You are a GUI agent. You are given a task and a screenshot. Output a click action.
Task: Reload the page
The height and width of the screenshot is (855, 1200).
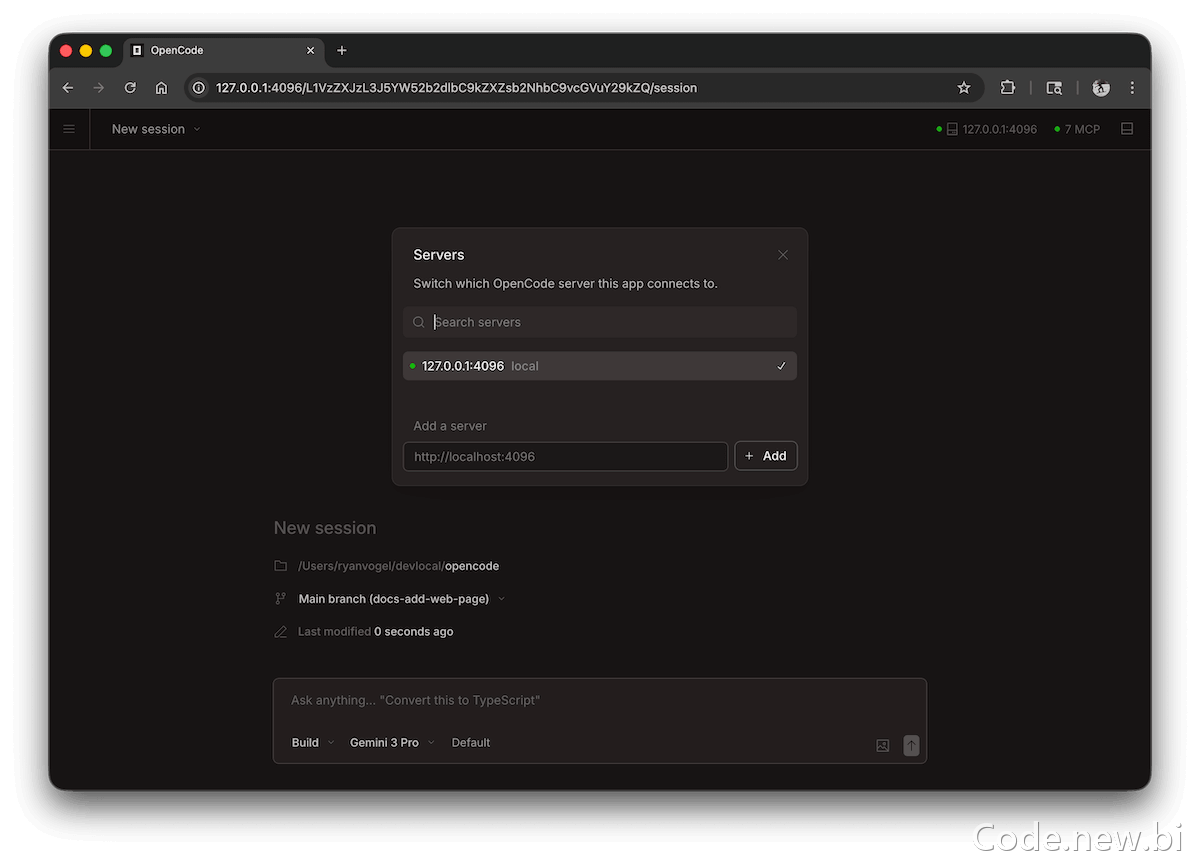(130, 88)
